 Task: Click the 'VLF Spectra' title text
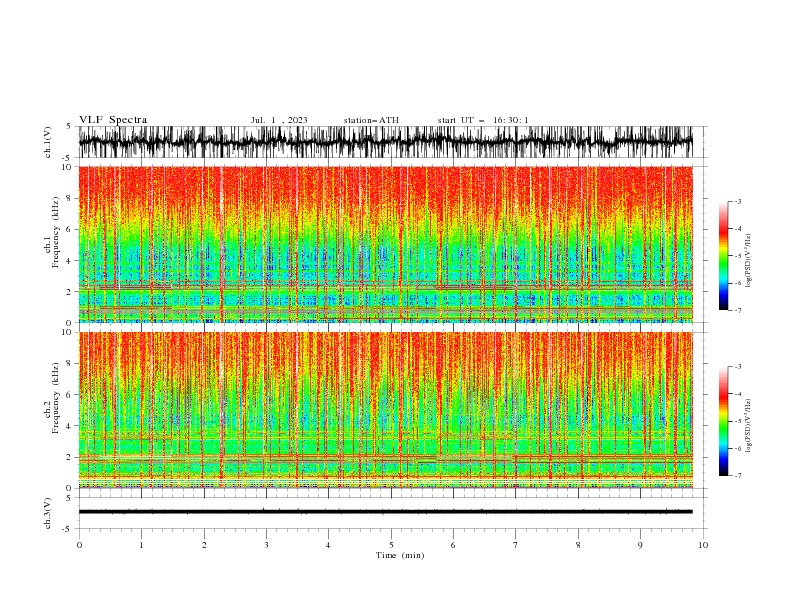[113, 120]
